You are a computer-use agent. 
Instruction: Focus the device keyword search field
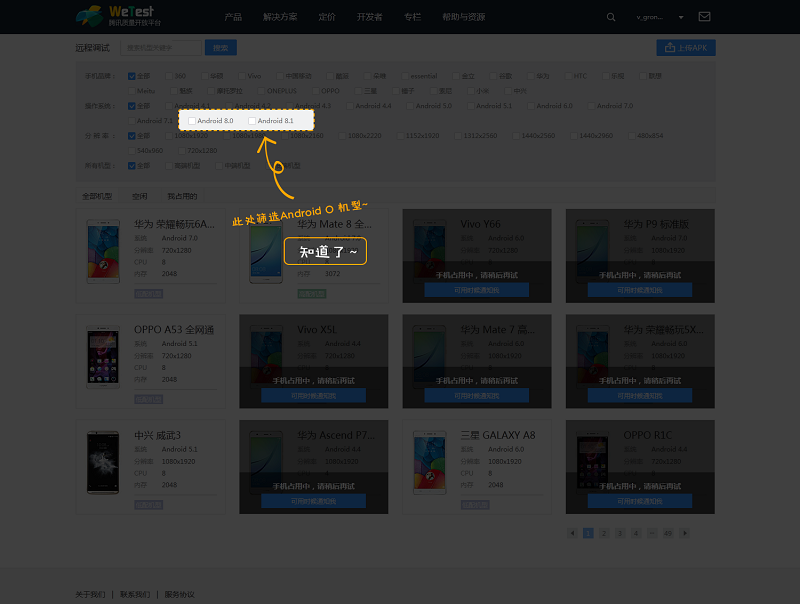[161, 47]
